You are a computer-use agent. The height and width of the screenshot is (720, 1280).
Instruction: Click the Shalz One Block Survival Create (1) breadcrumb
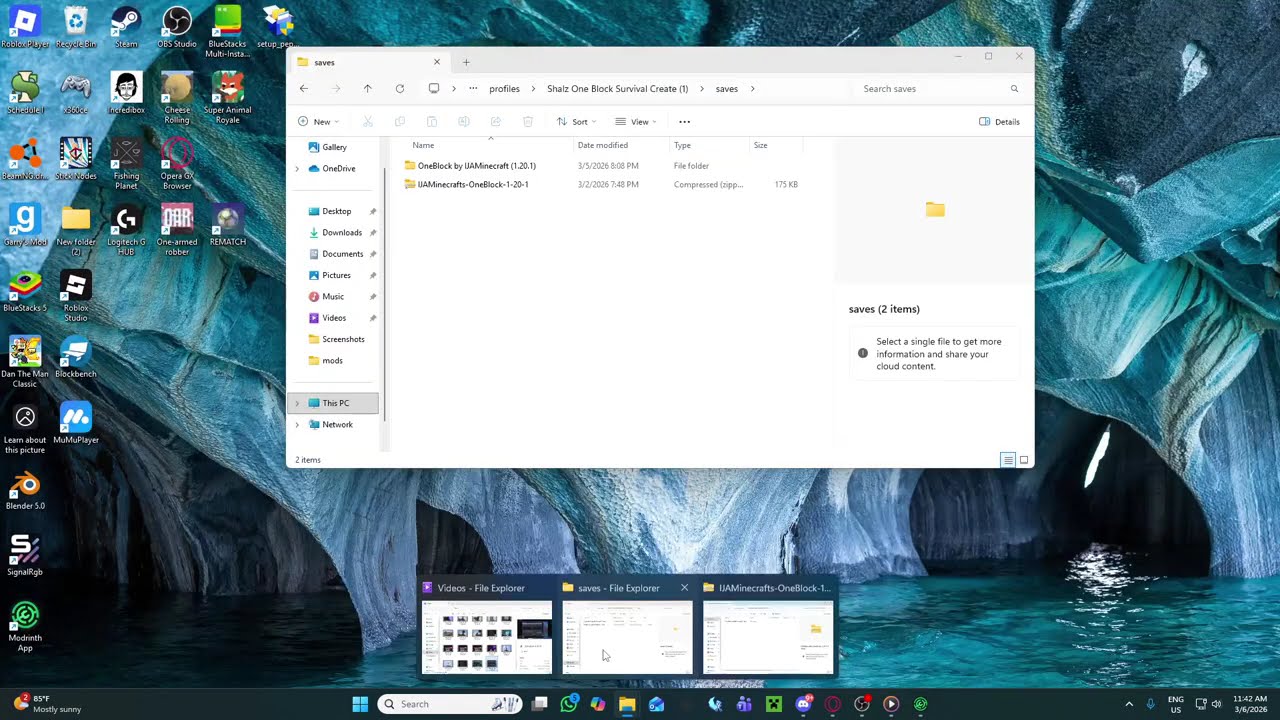(x=617, y=89)
